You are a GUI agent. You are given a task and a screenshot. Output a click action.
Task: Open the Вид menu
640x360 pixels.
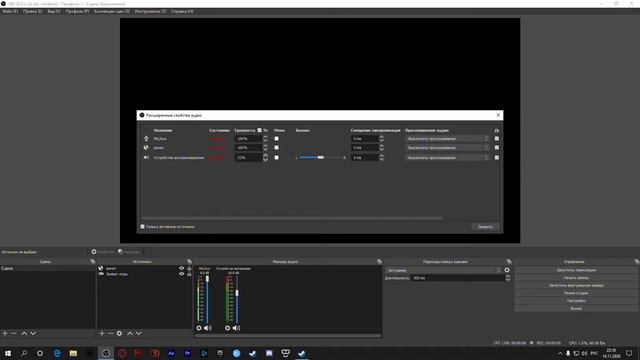[54, 11]
